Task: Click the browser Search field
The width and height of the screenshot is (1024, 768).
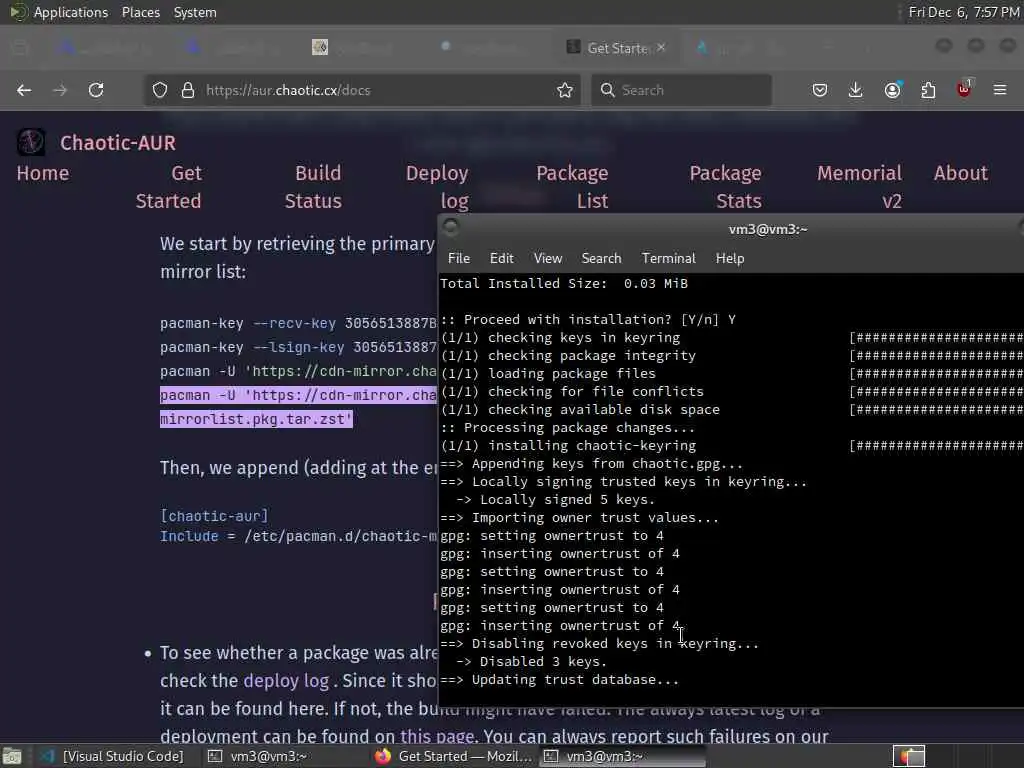Action: click(x=682, y=90)
